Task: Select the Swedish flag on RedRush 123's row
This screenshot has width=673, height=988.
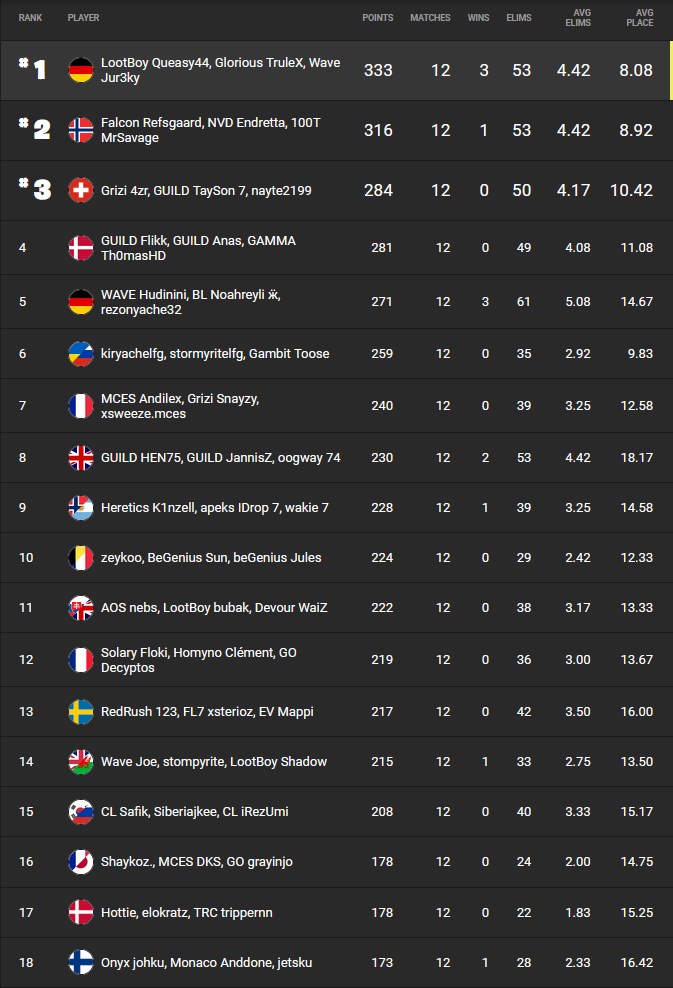Action: click(80, 712)
